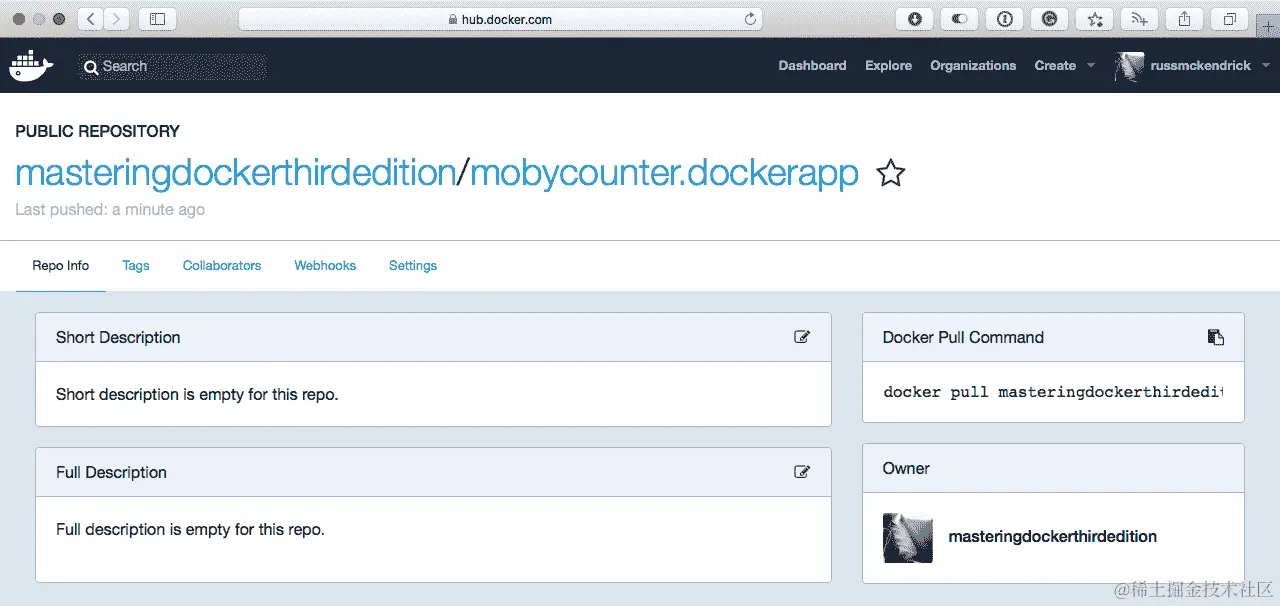This screenshot has height=606, width=1280.
Task: Switch to the Webhooks tab
Action: (x=325, y=266)
